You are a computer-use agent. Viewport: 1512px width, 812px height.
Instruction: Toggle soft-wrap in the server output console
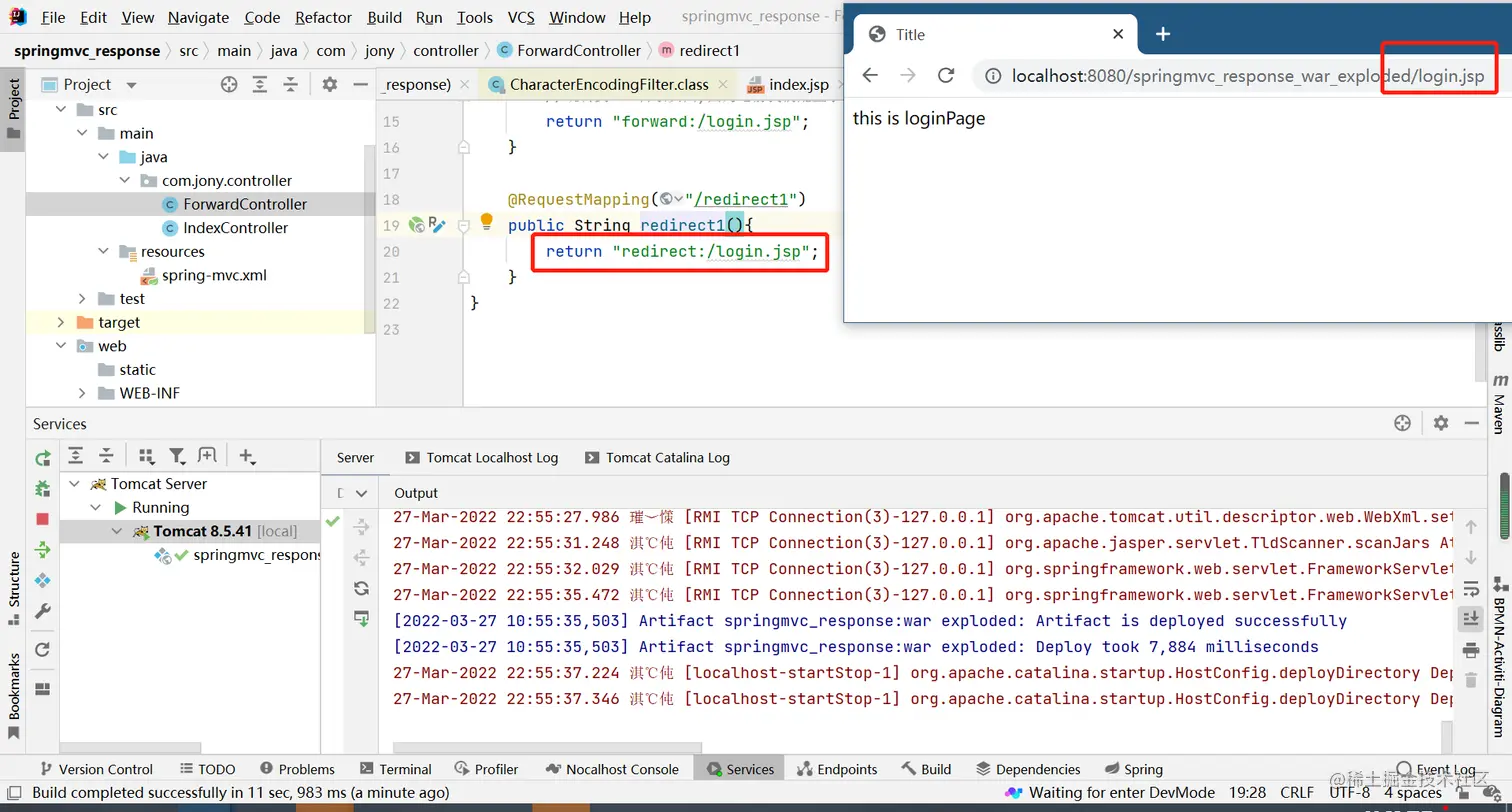click(1471, 590)
